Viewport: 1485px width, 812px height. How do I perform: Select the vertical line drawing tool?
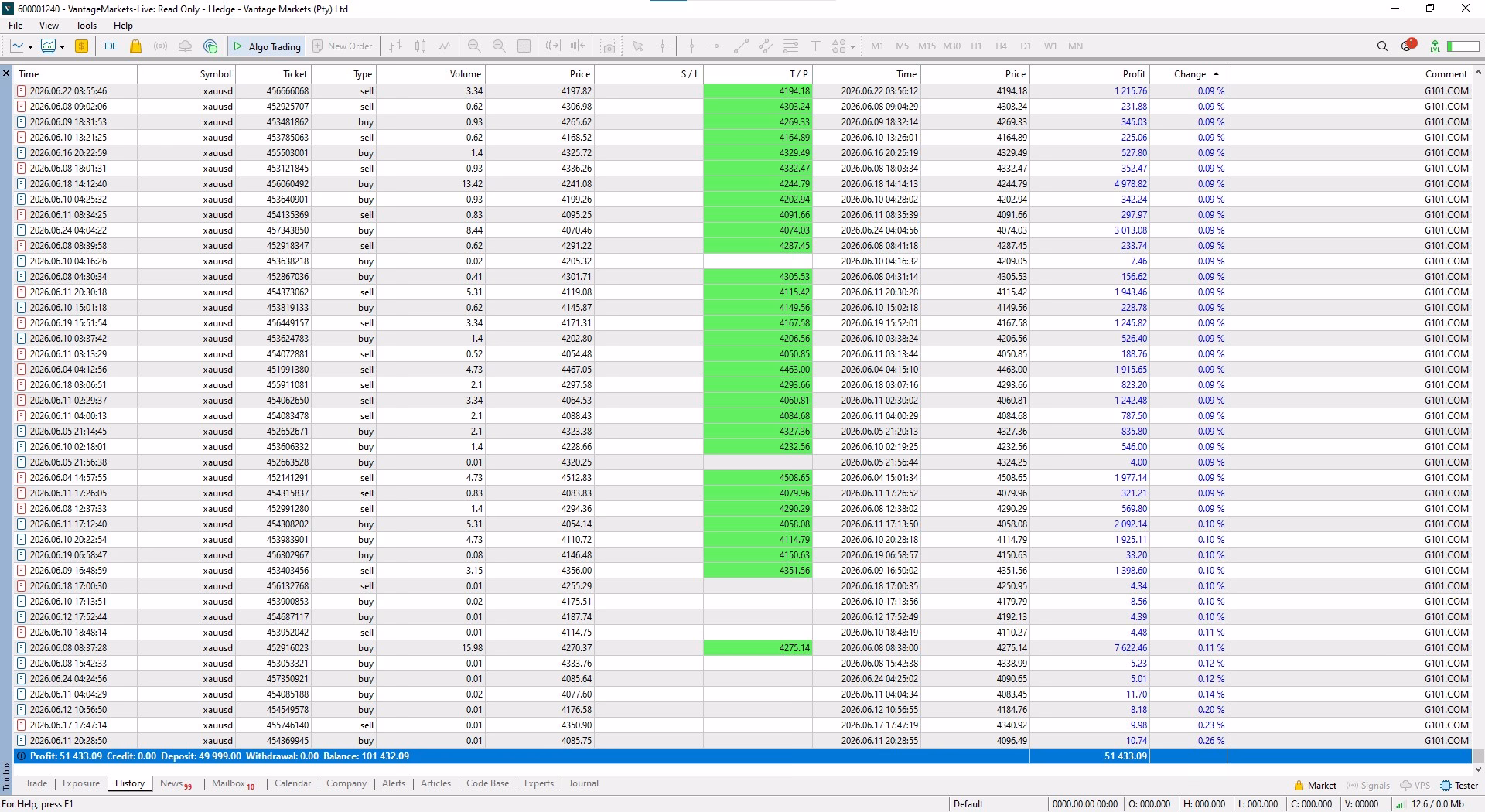click(691, 46)
